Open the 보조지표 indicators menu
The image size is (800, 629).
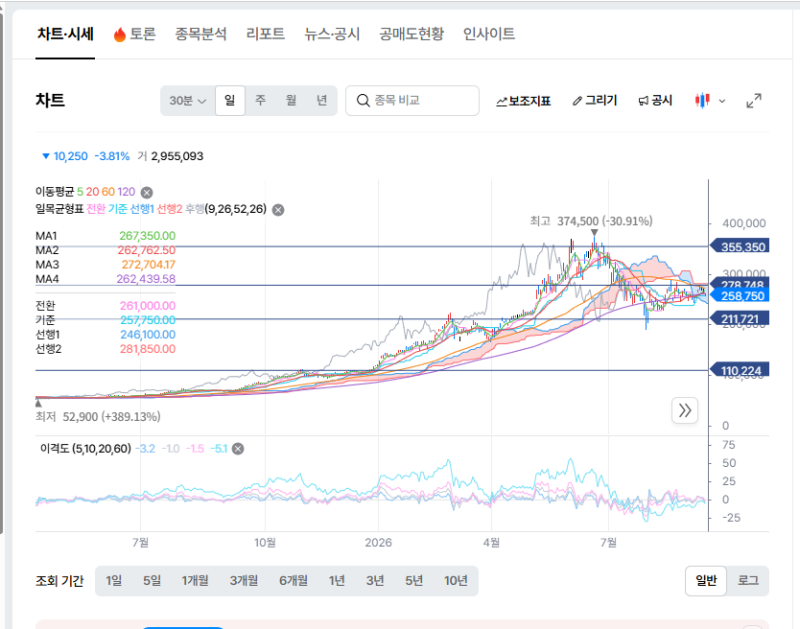[x=523, y=101]
